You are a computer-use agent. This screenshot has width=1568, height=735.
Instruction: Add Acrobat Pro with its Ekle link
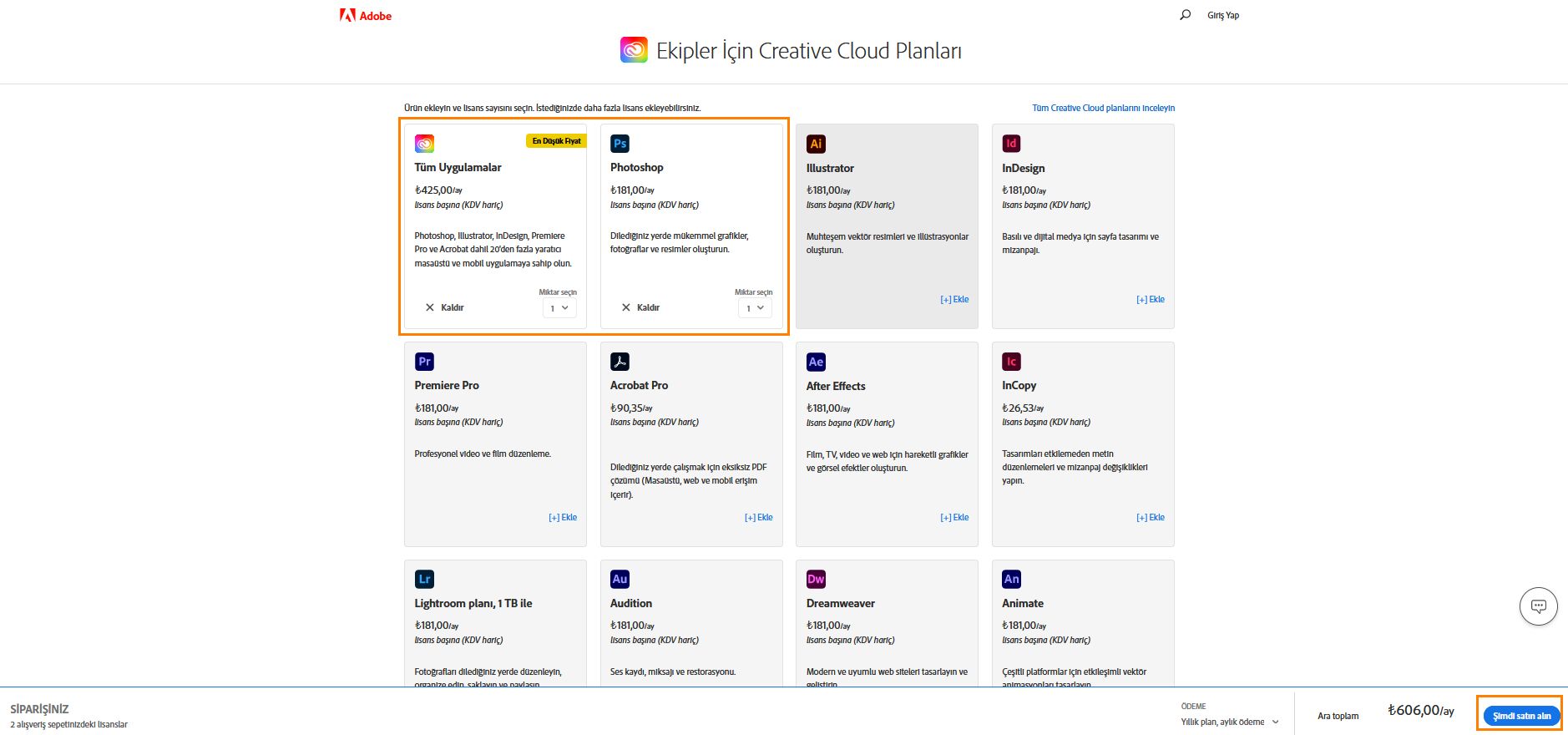pos(758,517)
